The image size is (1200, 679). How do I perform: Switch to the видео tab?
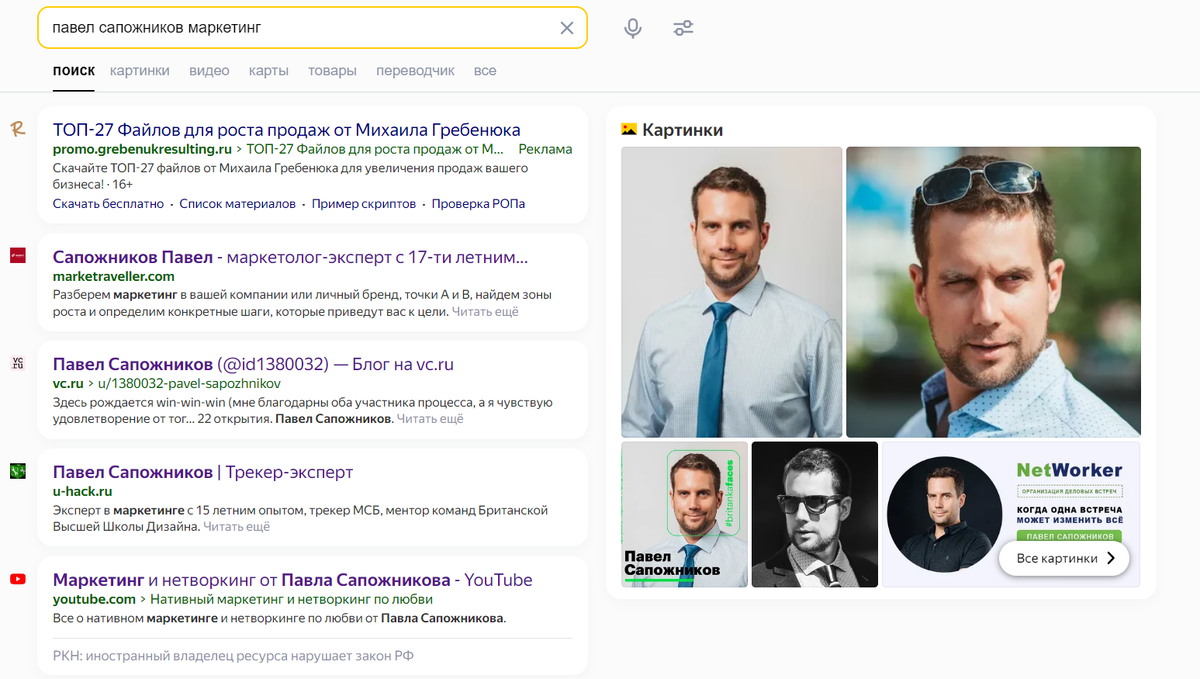pyautogui.click(x=209, y=71)
